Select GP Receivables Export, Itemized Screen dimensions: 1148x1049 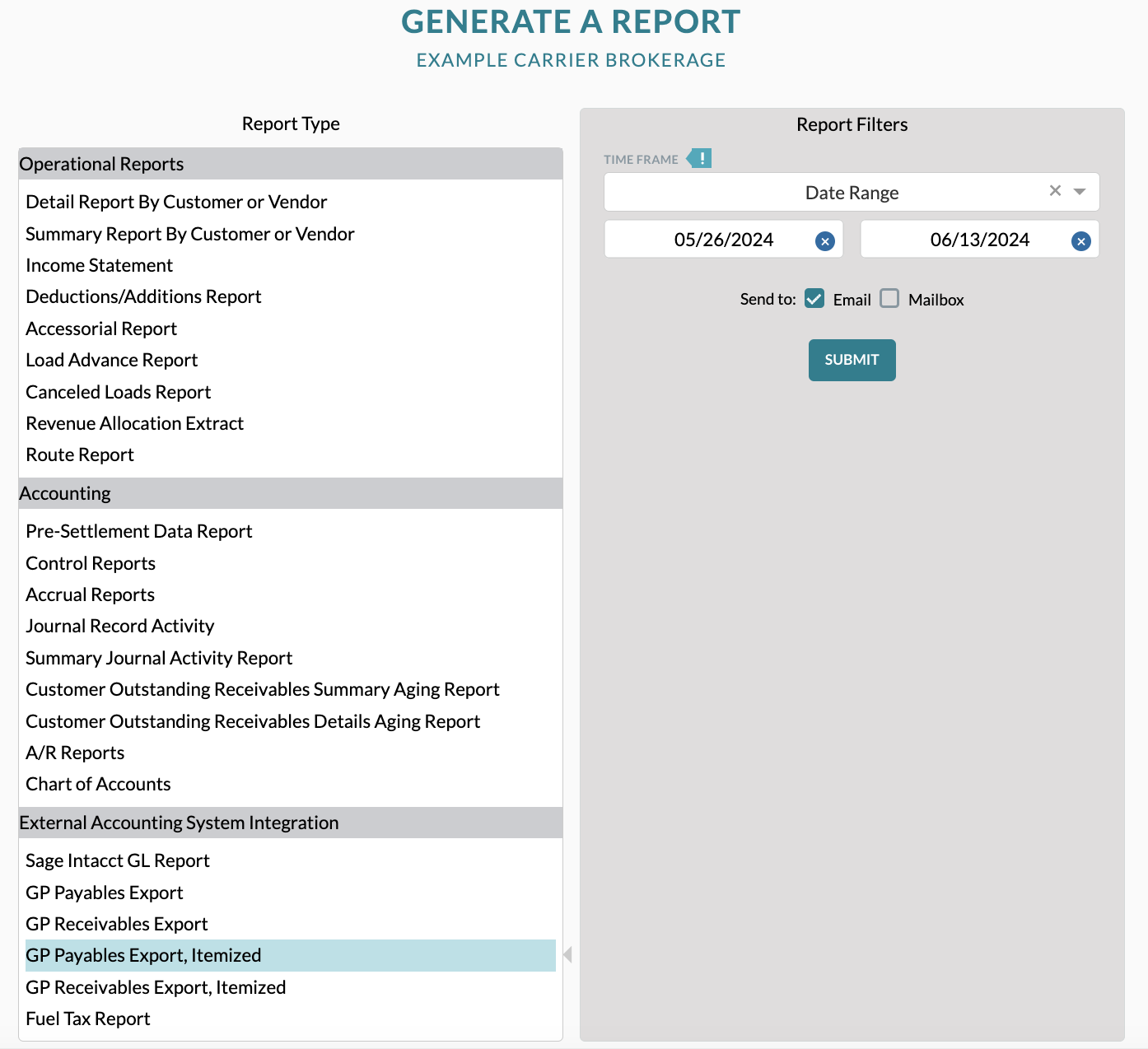pos(156,986)
